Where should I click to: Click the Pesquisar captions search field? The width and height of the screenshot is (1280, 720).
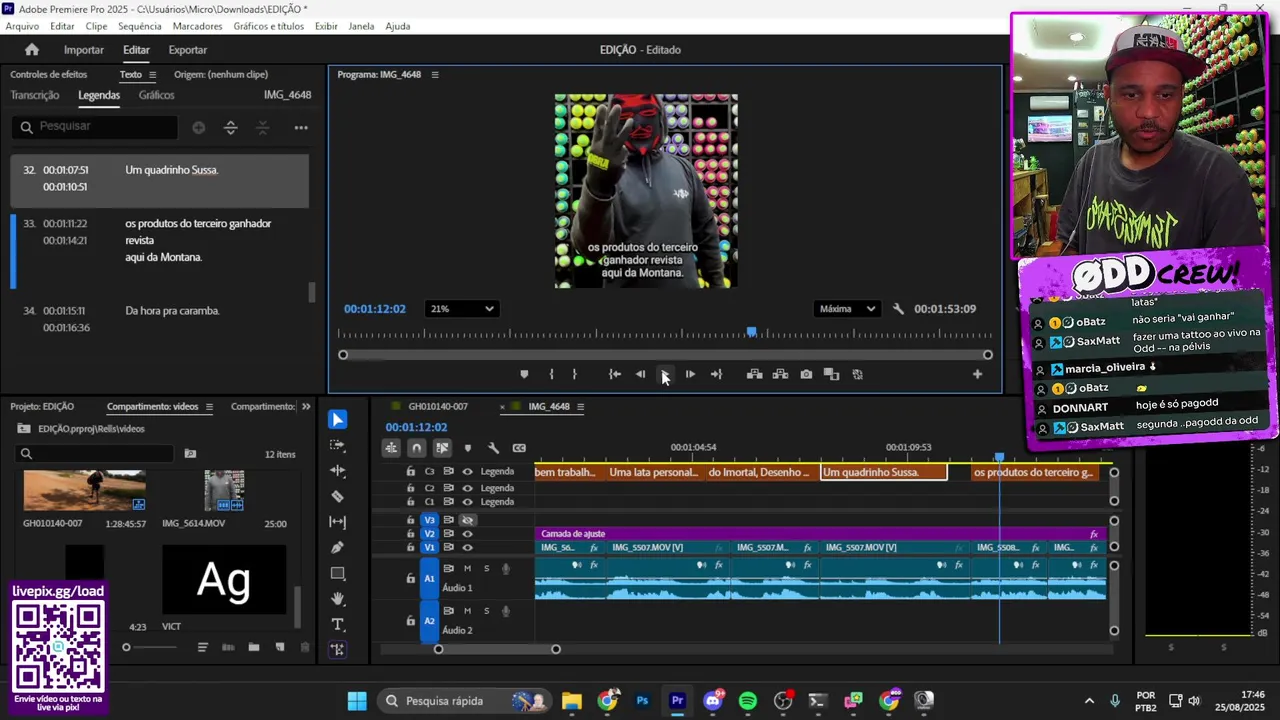(x=96, y=127)
